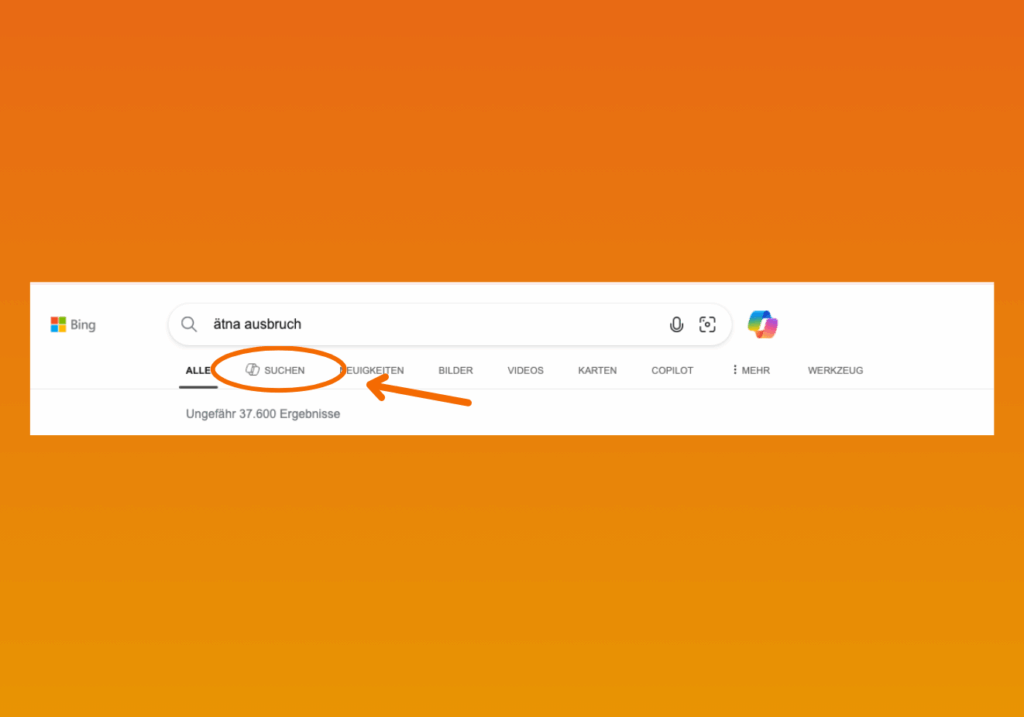Open the NEUIGKEITEN tab
Viewport: 1024px width, 717px height.
(372, 370)
